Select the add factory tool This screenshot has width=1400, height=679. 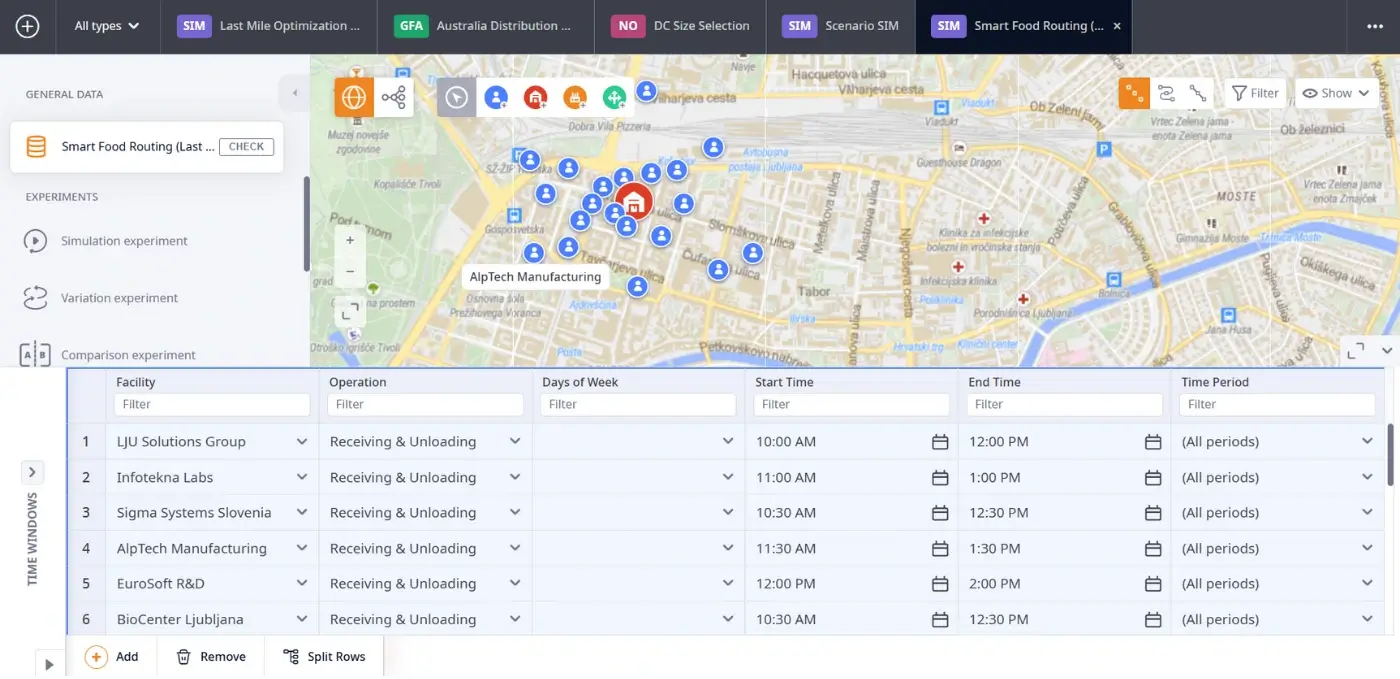tap(575, 97)
